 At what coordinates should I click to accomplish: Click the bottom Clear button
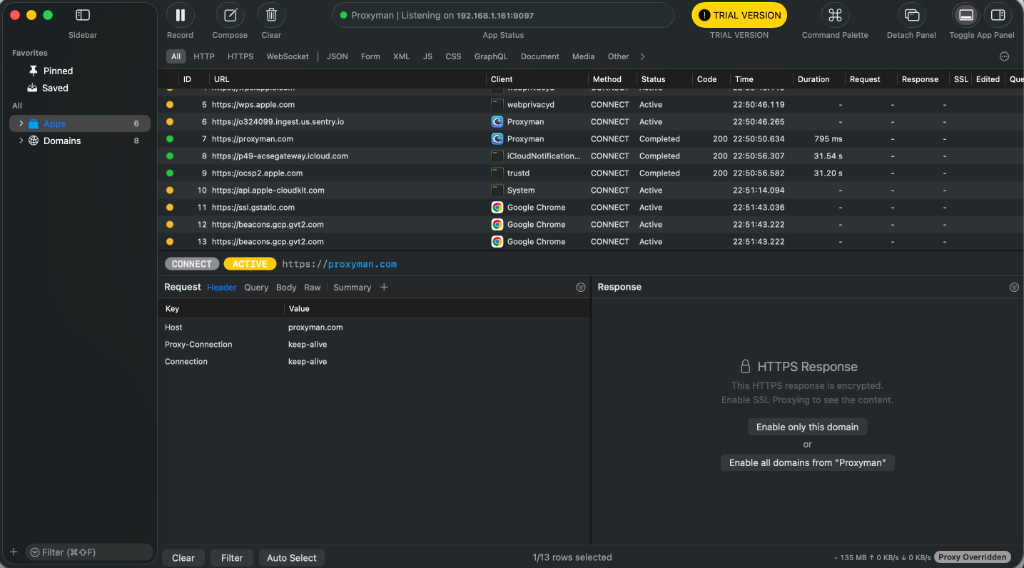point(183,558)
